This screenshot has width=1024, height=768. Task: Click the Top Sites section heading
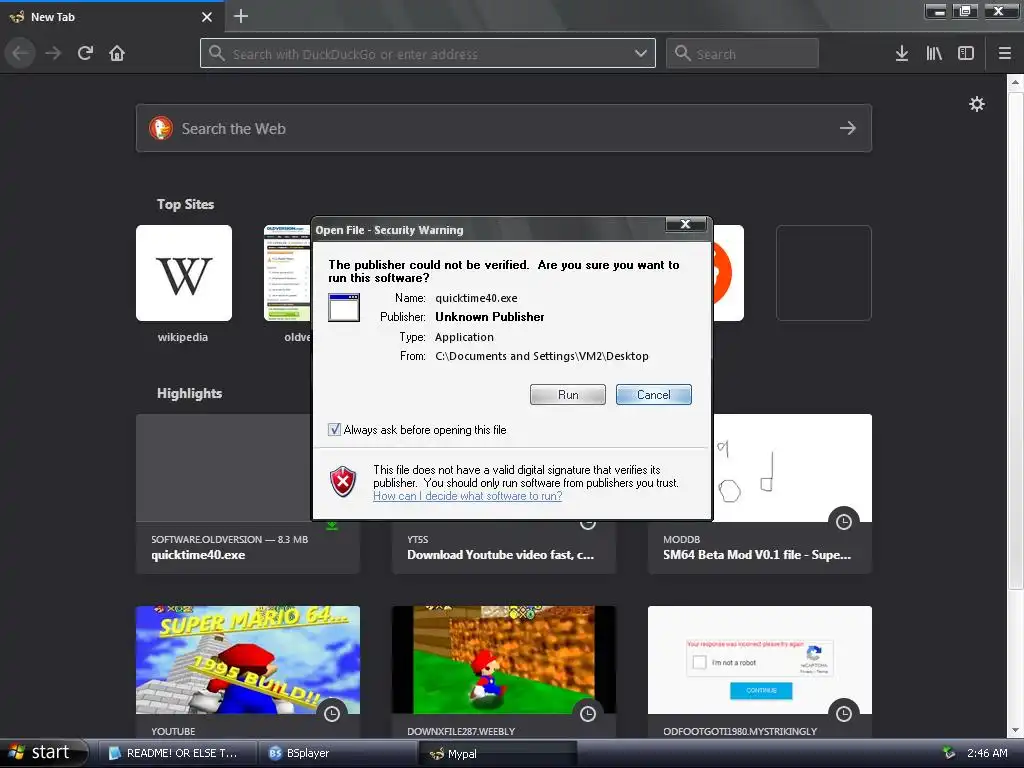click(x=185, y=204)
